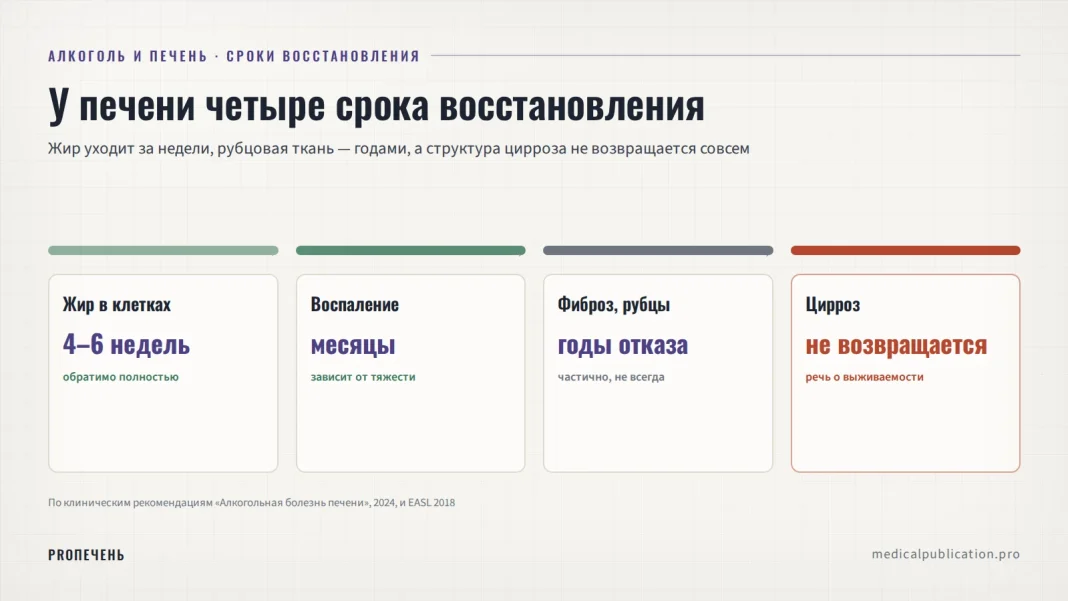The width and height of the screenshot is (1068, 601).
Task: Click the red value 'не возвращается'
Action: [x=896, y=345]
